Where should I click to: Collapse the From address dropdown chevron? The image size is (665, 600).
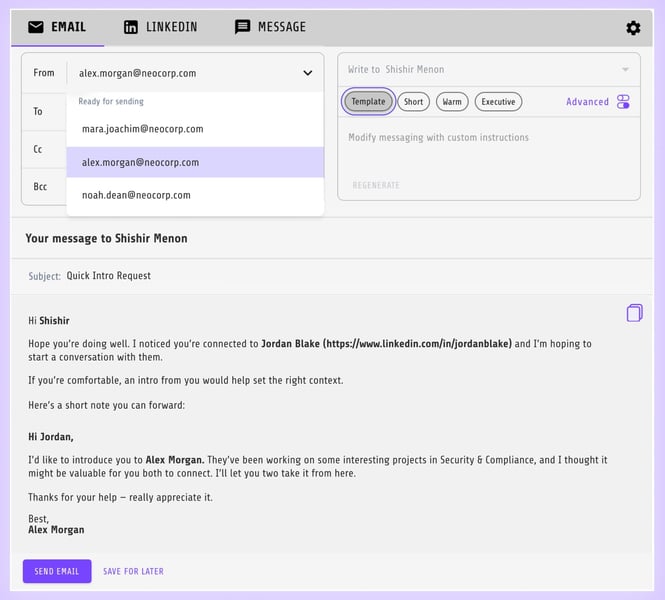307,73
